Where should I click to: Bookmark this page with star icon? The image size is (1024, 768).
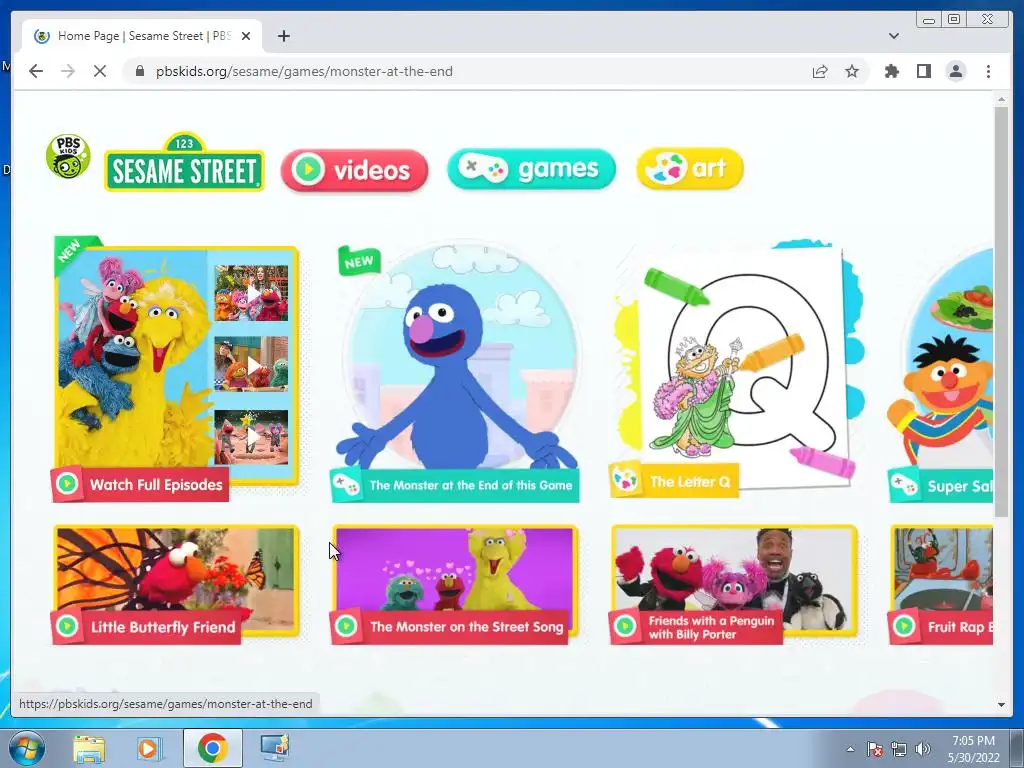tap(852, 71)
